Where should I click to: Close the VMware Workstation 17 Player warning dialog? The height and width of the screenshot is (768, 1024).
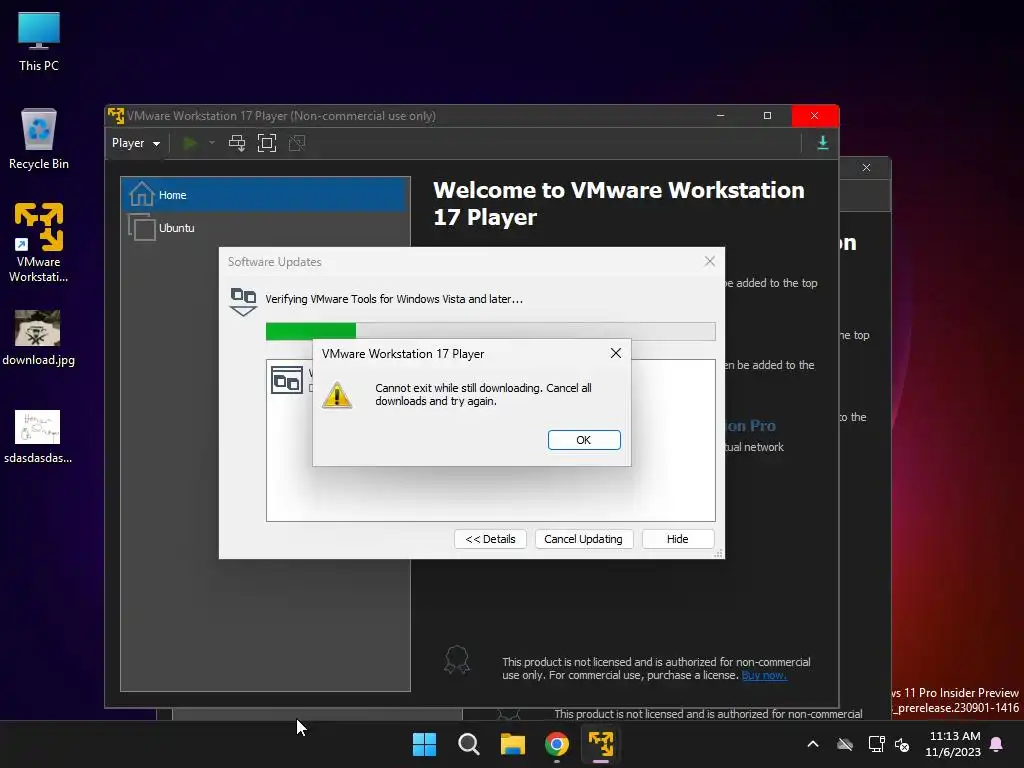pos(615,353)
